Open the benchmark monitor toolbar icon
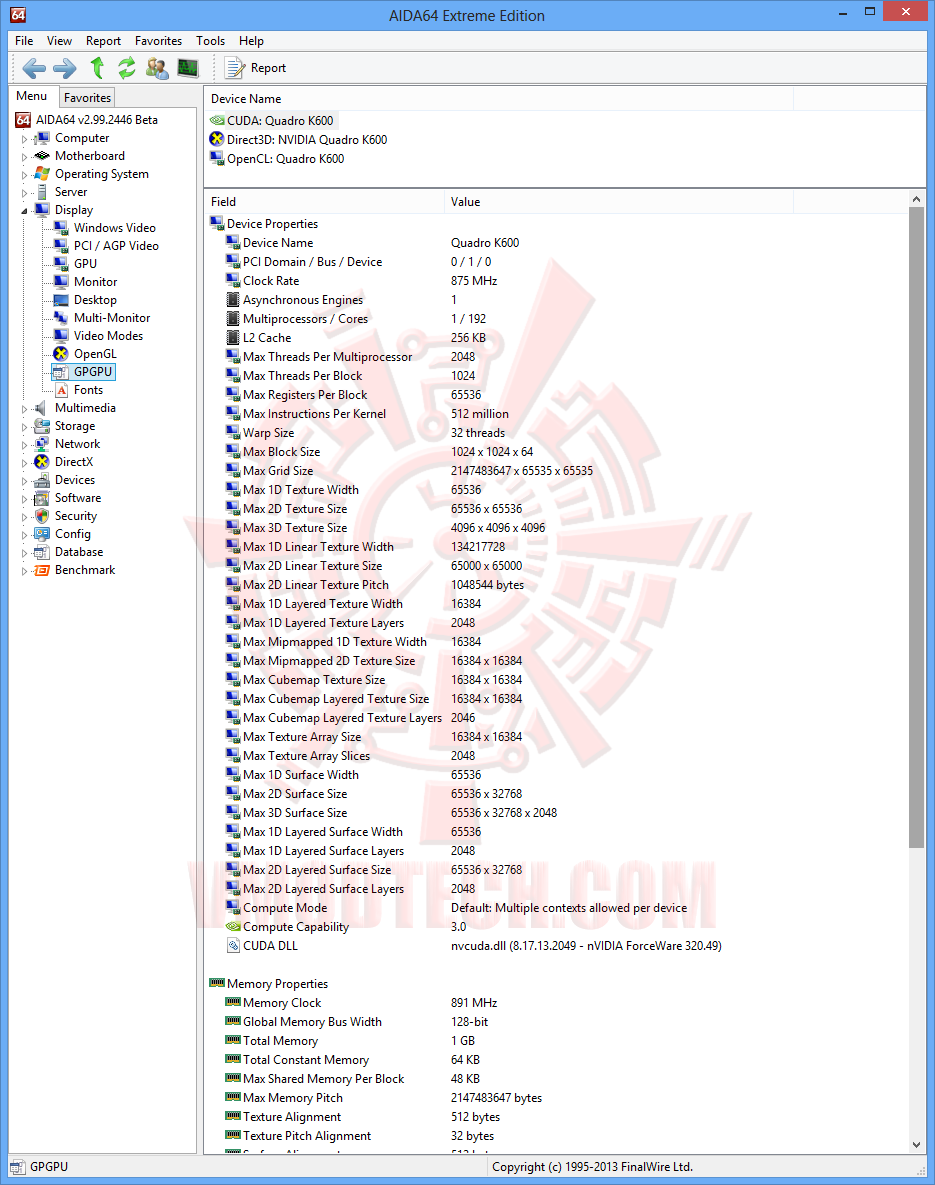The image size is (935, 1185). [187, 68]
